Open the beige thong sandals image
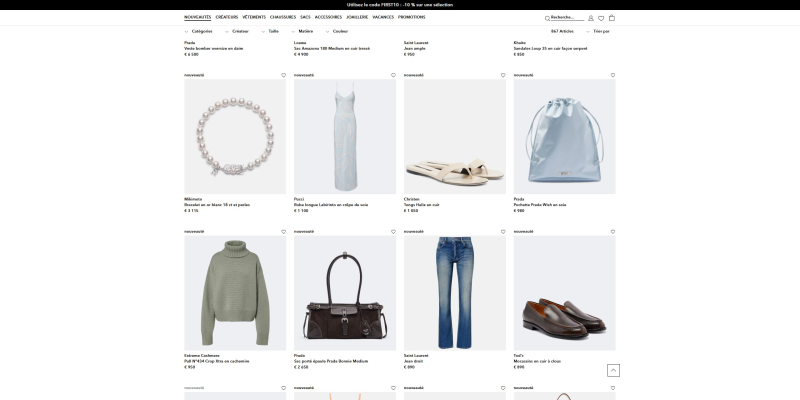The height and width of the screenshot is (400, 800). click(455, 136)
